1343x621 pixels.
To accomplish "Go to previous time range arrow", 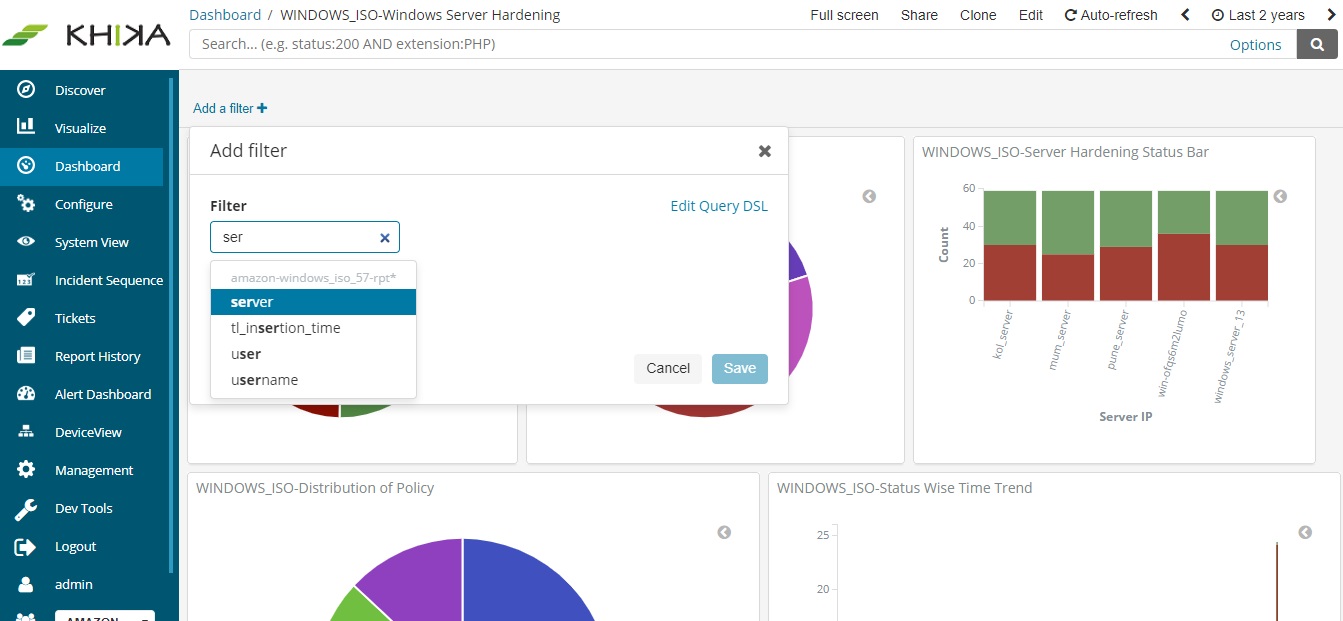I will click(x=1185, y=15).
